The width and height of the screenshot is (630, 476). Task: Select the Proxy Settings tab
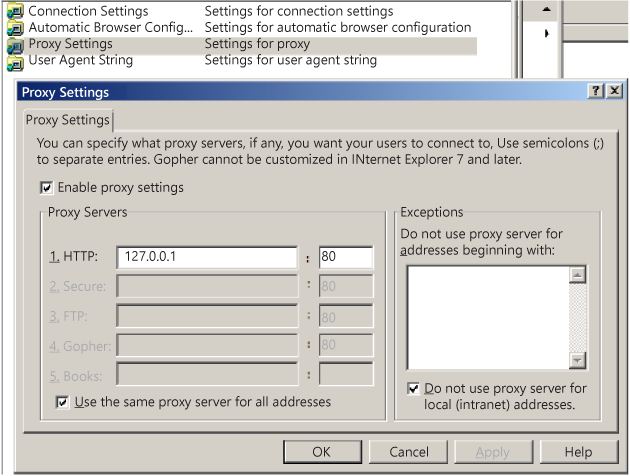click(68, 120)
